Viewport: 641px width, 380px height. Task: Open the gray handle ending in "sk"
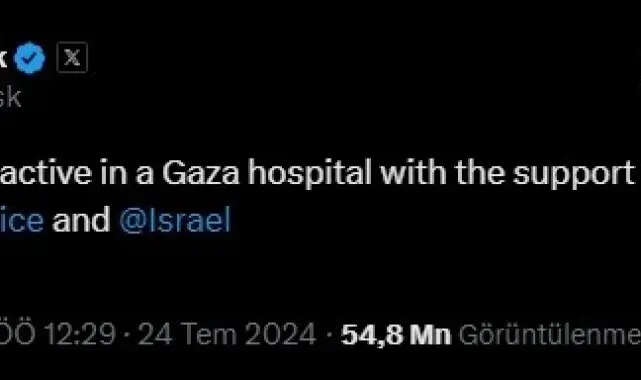(10, 98)
